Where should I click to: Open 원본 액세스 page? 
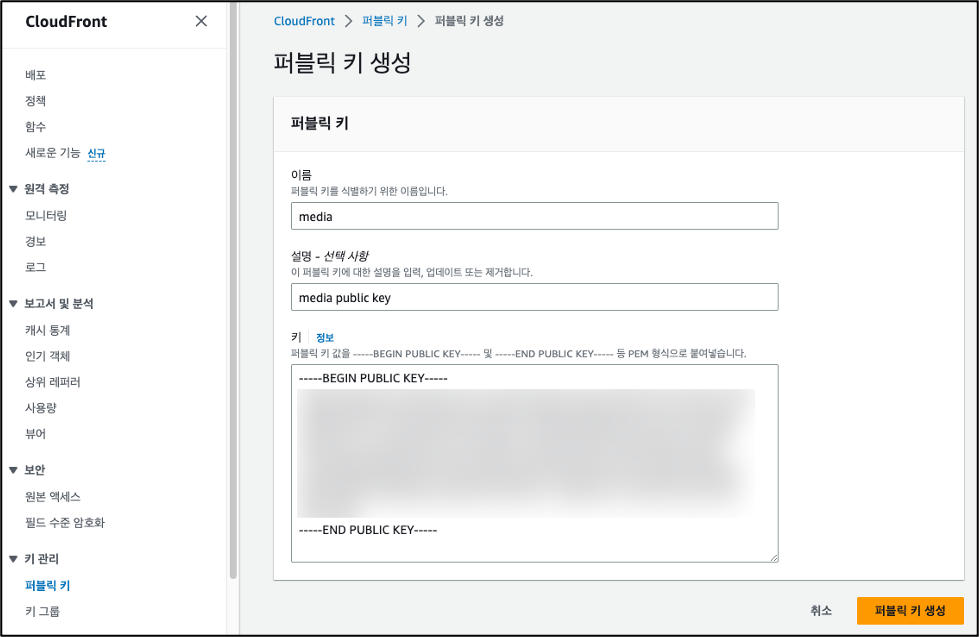click(52, 497)
